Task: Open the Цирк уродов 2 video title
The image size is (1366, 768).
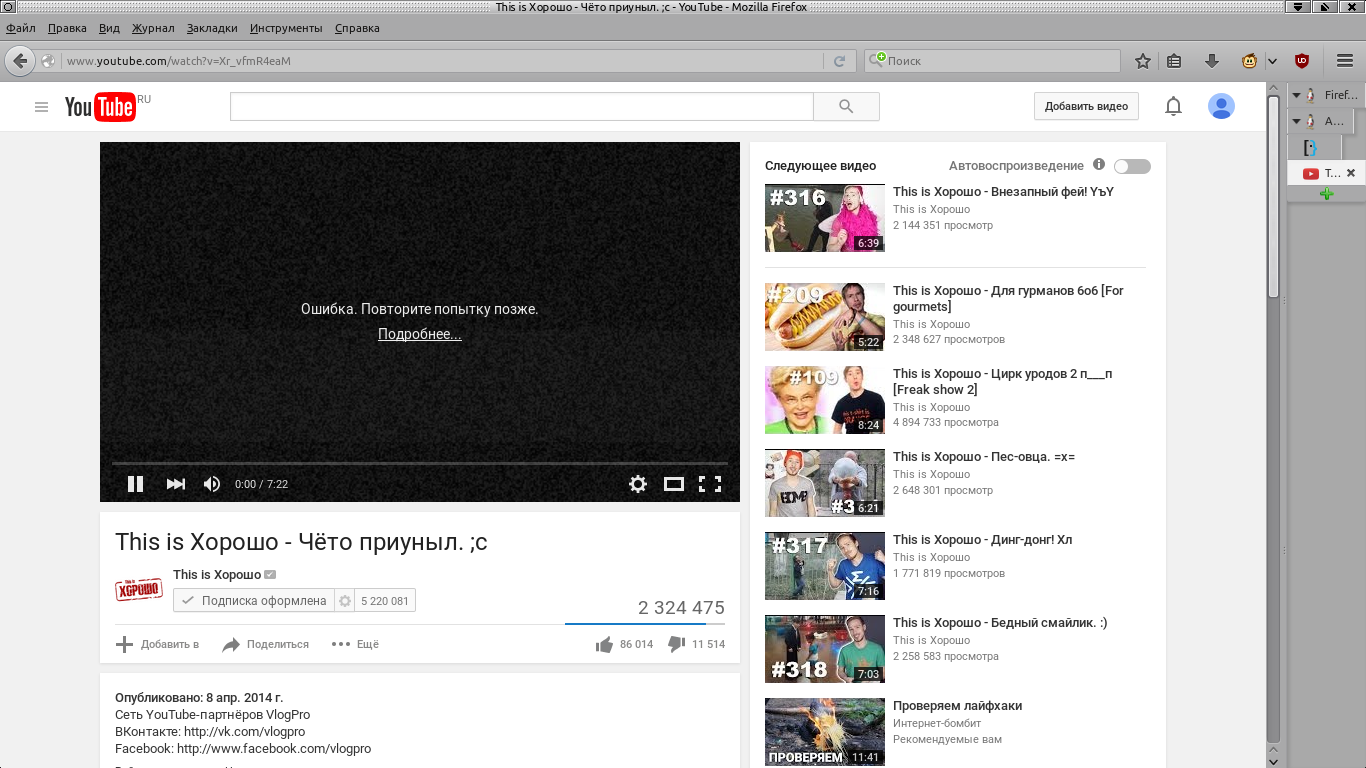Action: (x=1002, y=381)
